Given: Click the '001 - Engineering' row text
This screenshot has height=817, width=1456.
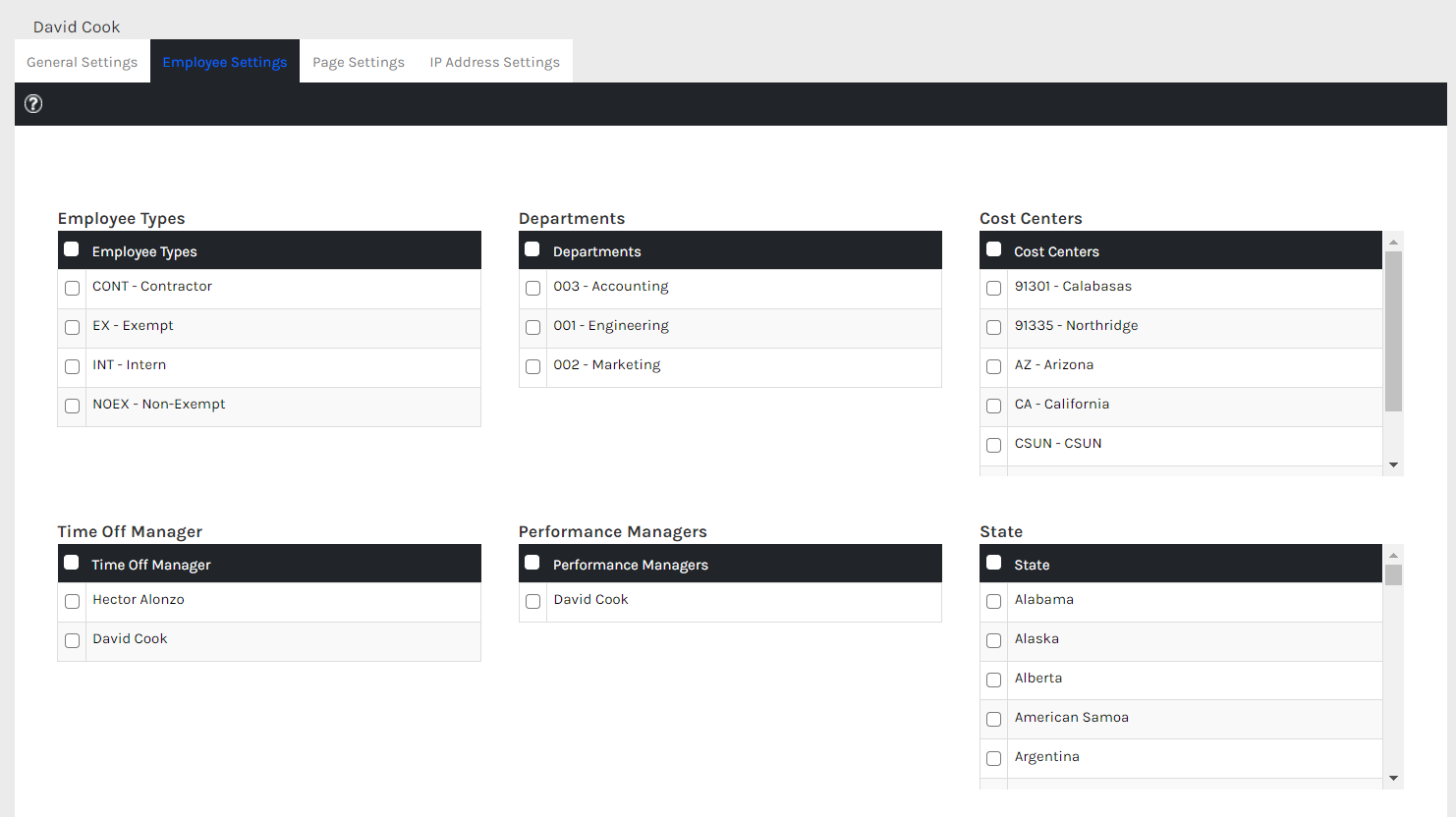Looking at the screenshot, I should 611,326.
